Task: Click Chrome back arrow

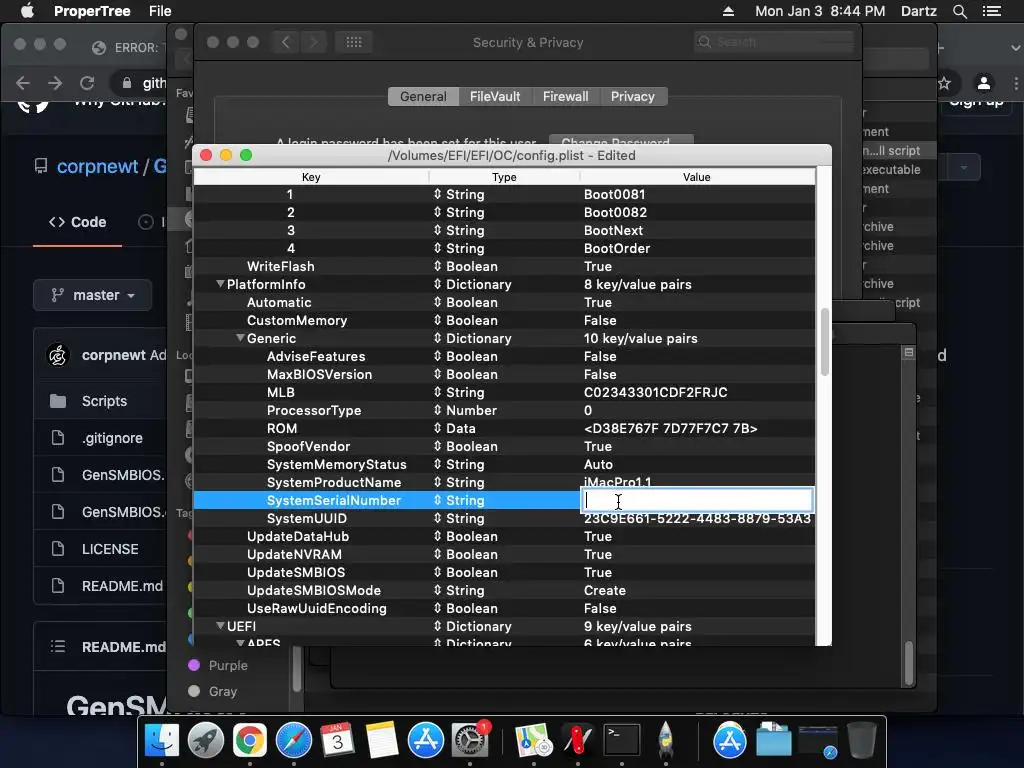Action: 23,83
